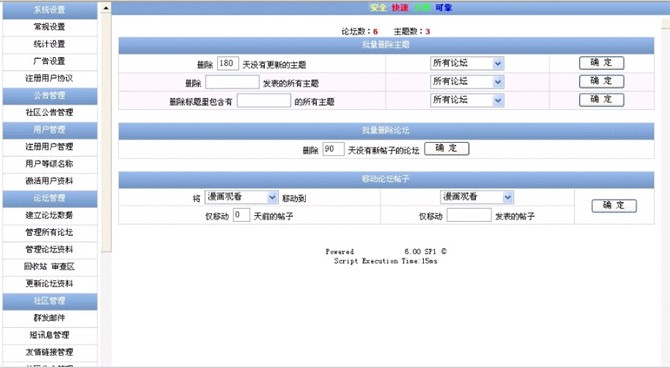Expand forum dropdown in title-contains row
670x368 pixels.
point(467,100)
